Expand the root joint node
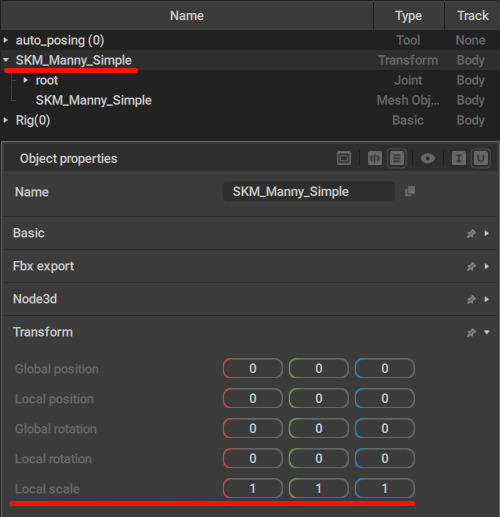500x517 pixels. point(26,80)
